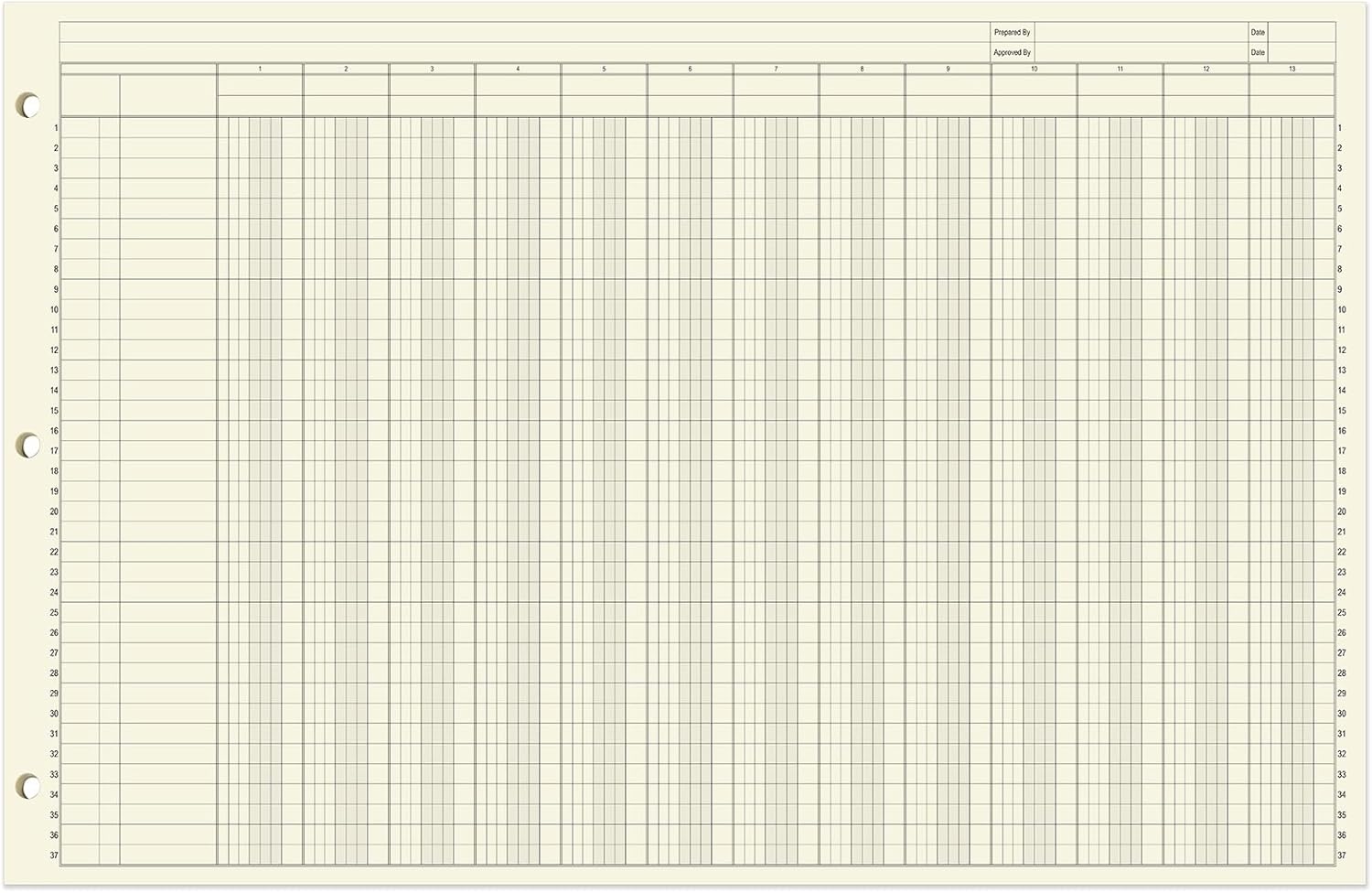
Task: Select column number 4 header
Action: (518, 69)
